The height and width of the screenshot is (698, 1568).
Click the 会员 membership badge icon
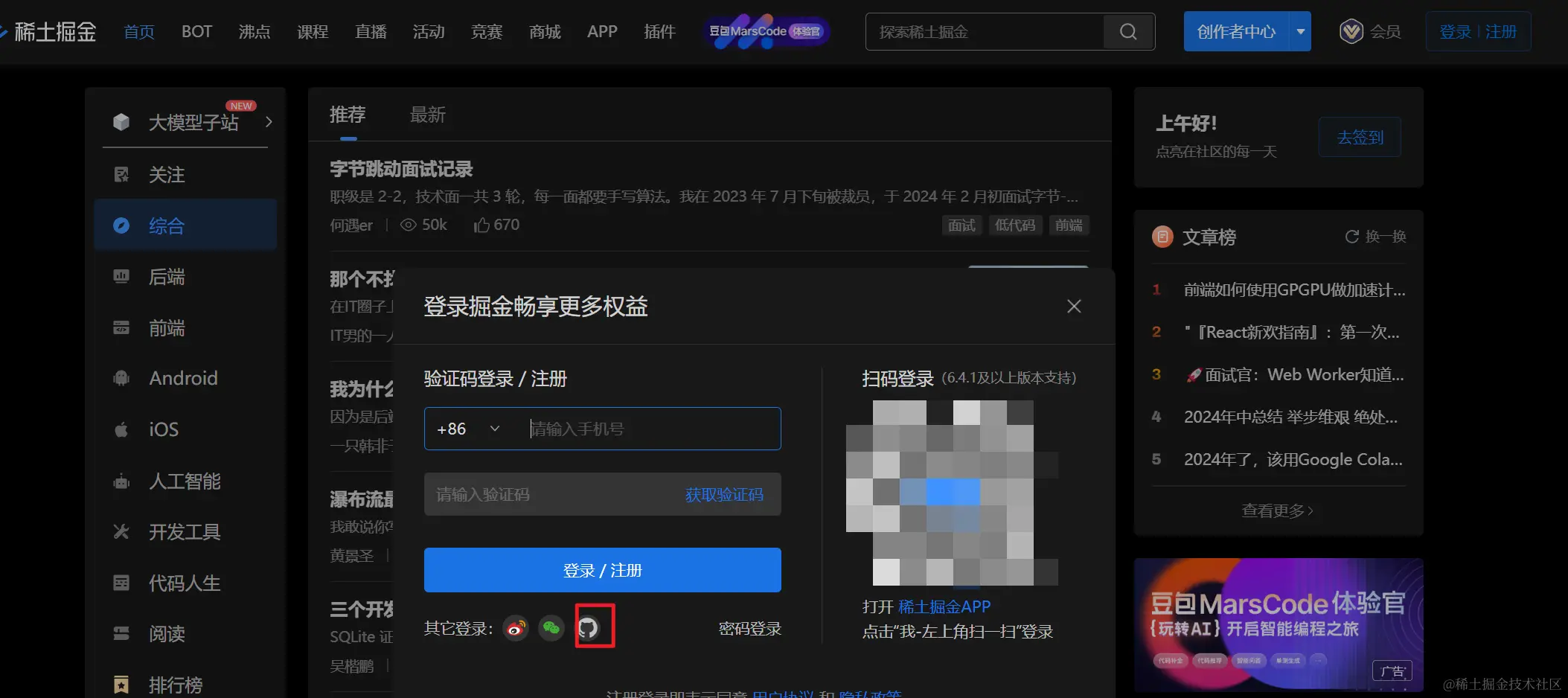1351,31
